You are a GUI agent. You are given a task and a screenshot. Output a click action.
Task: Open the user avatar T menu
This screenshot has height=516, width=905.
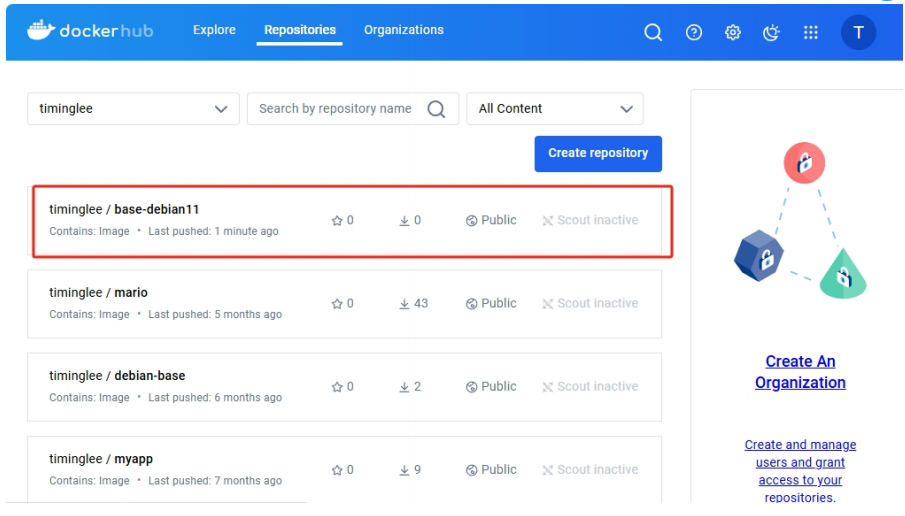point(858,32)
